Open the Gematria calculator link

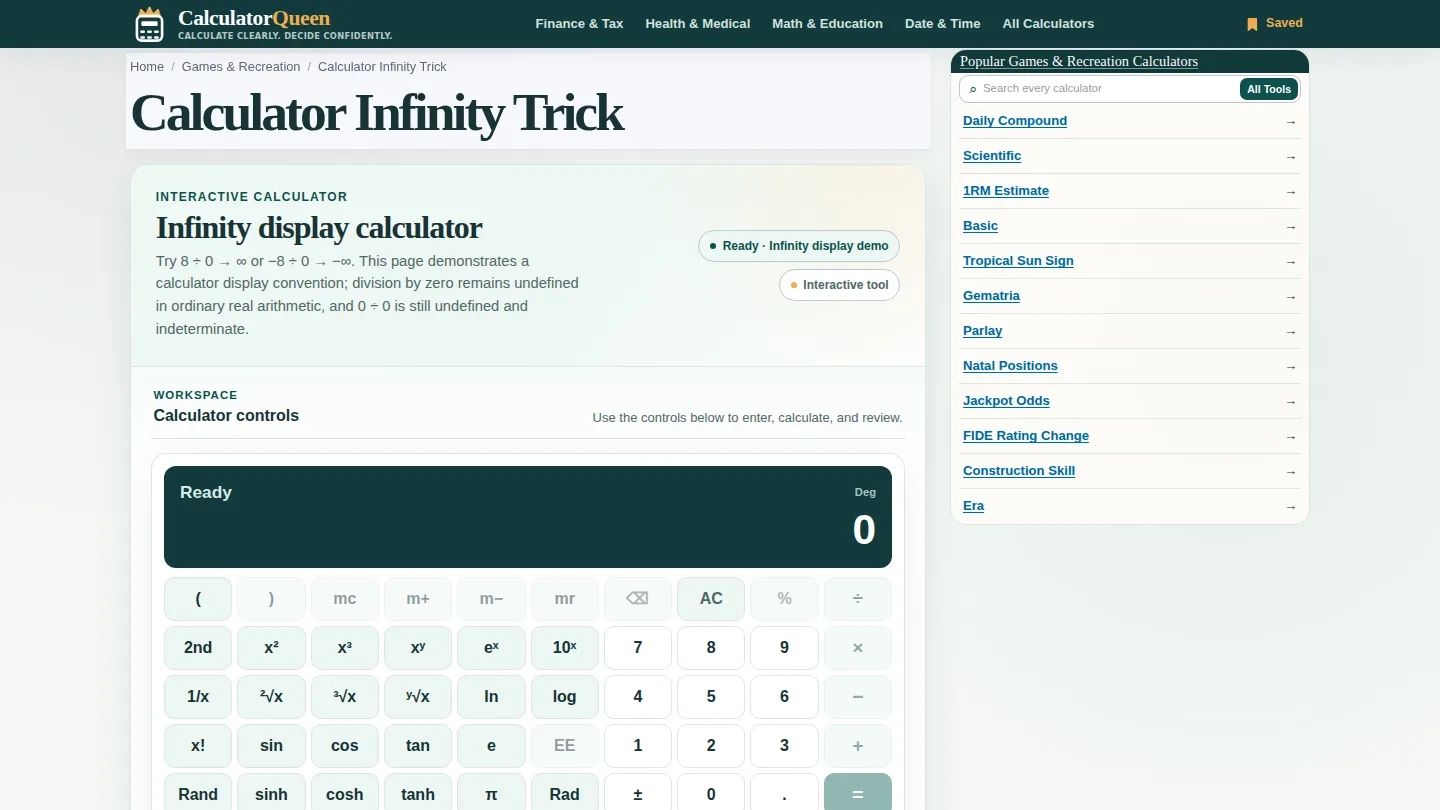pos(991,296)
